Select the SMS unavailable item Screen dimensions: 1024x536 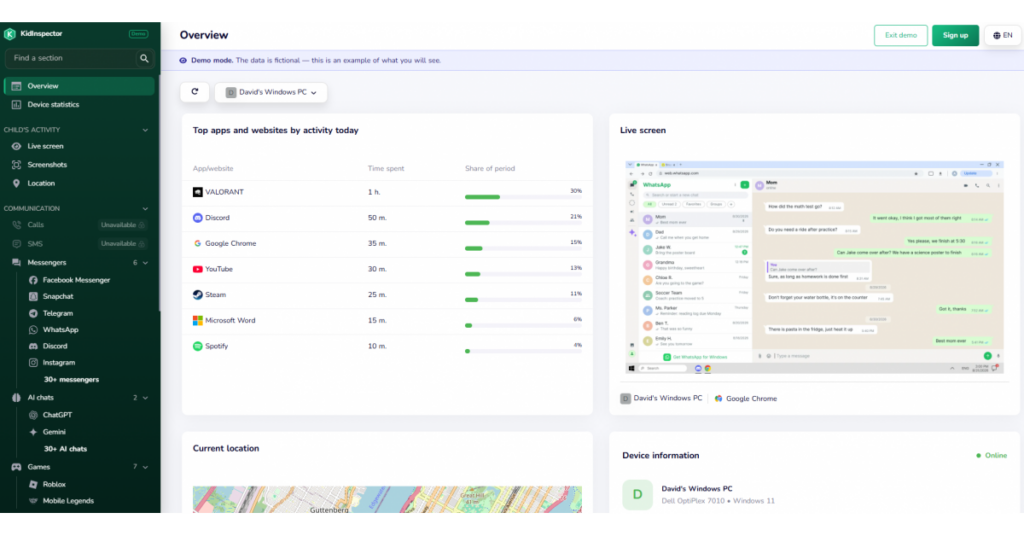pyautogui.click(x=79, y=244)
